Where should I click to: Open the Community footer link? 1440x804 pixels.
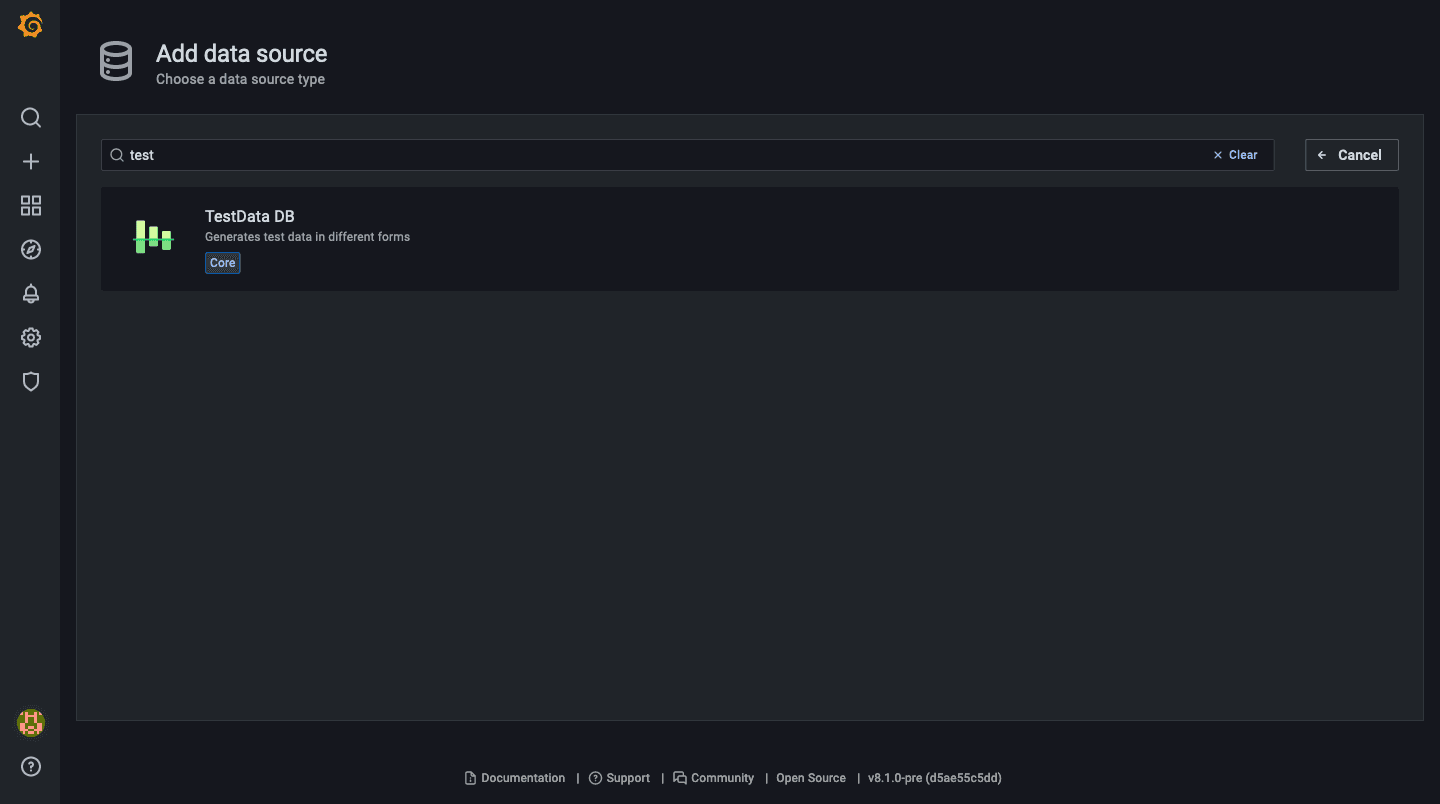pos(713,778)
